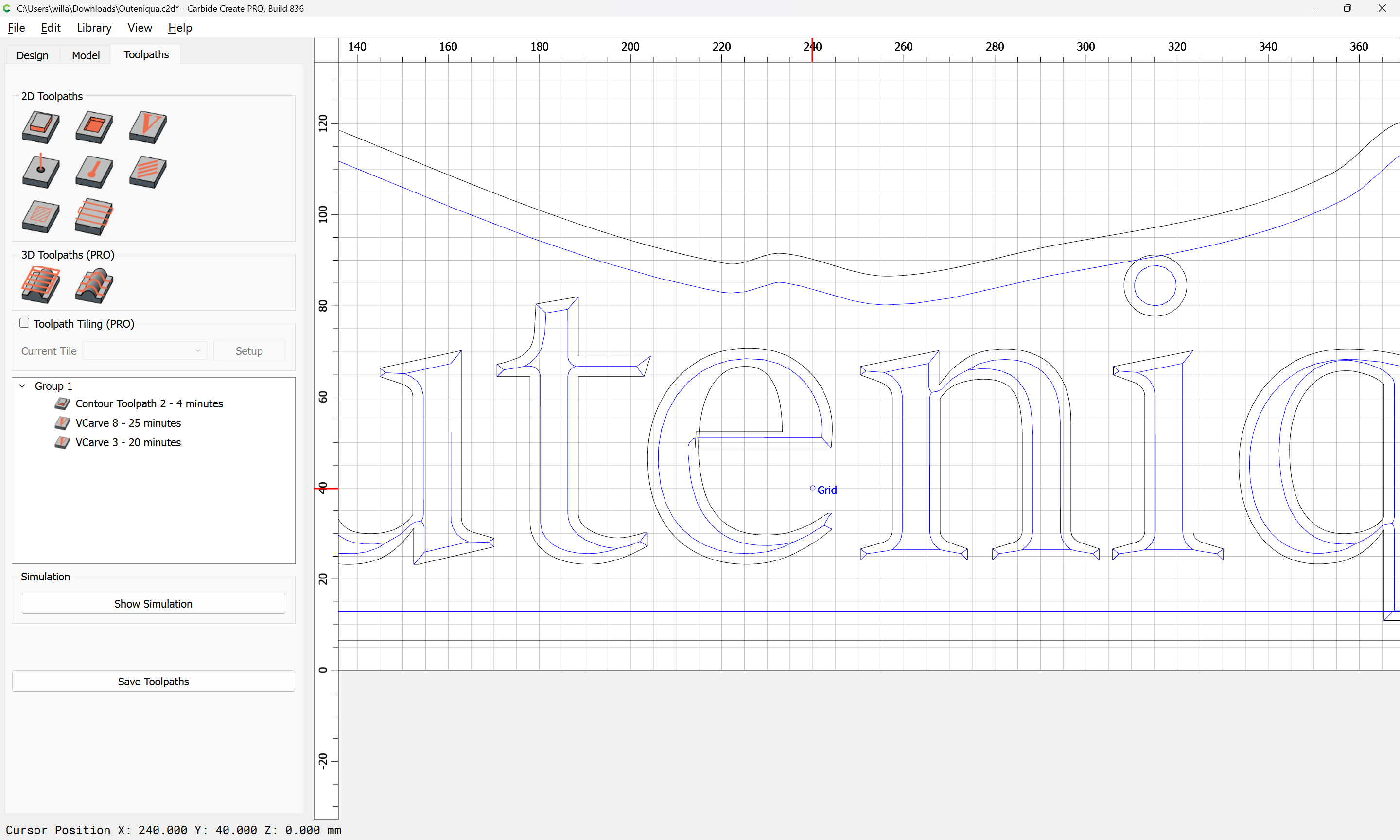Select the Texture toolpath with diagonal stripes
Screen dimensions: 1400x840
click(x=147, y=172)
